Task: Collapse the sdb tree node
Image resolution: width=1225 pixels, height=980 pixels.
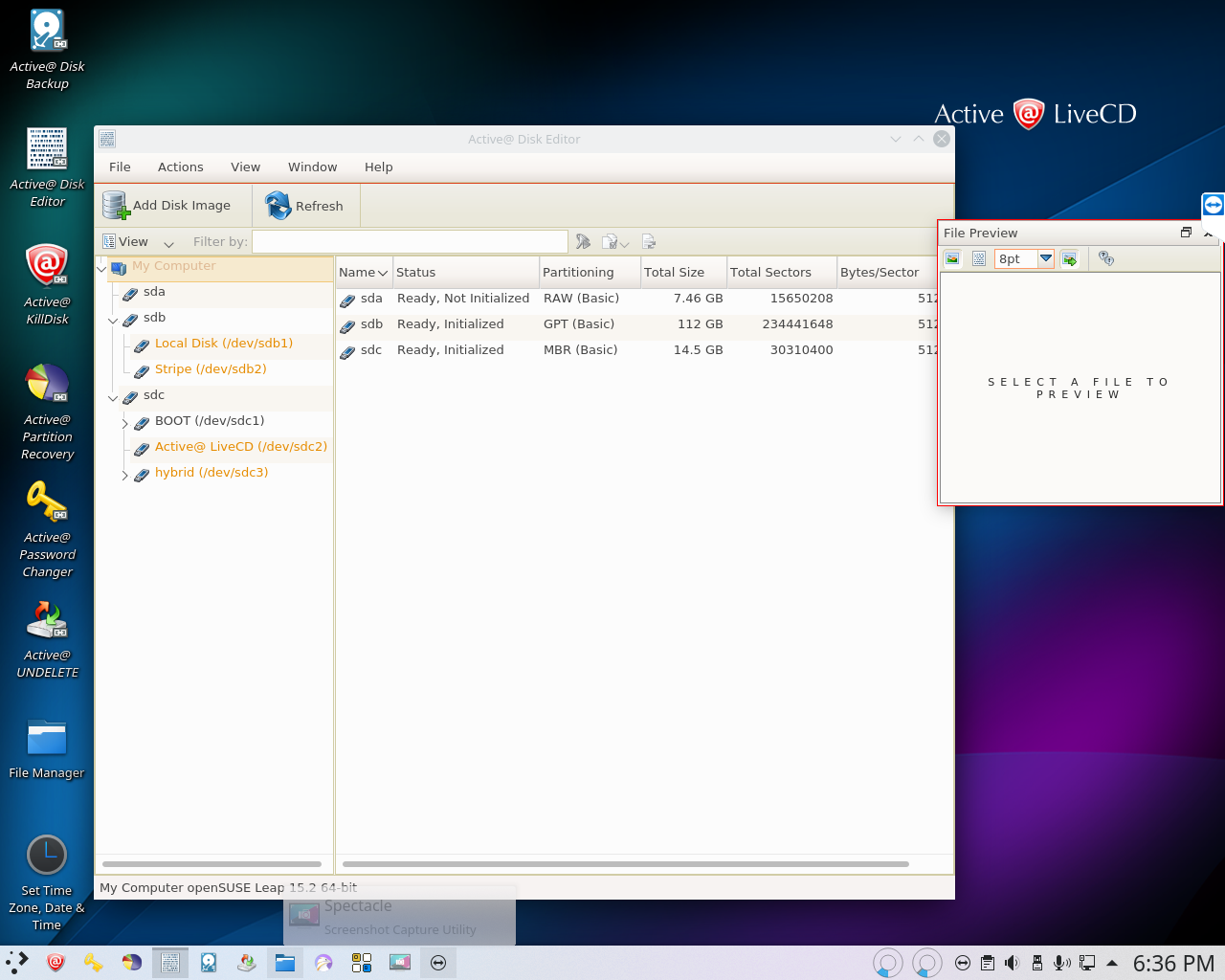Action: pos(113,321)
